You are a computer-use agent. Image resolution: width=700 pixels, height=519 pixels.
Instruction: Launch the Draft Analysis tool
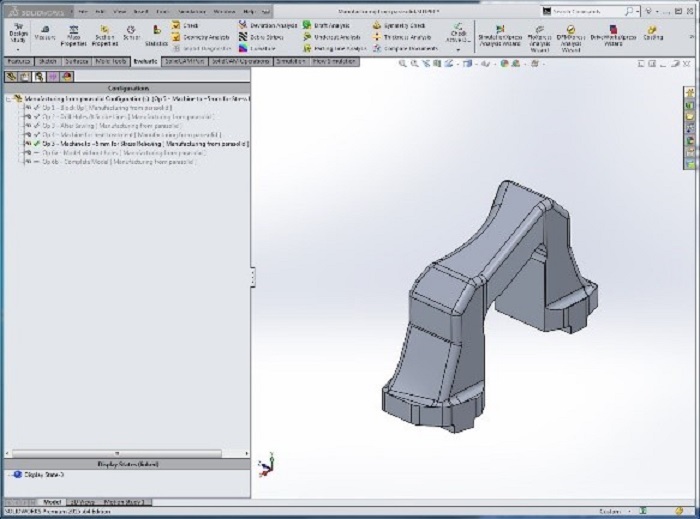(325, 24)
